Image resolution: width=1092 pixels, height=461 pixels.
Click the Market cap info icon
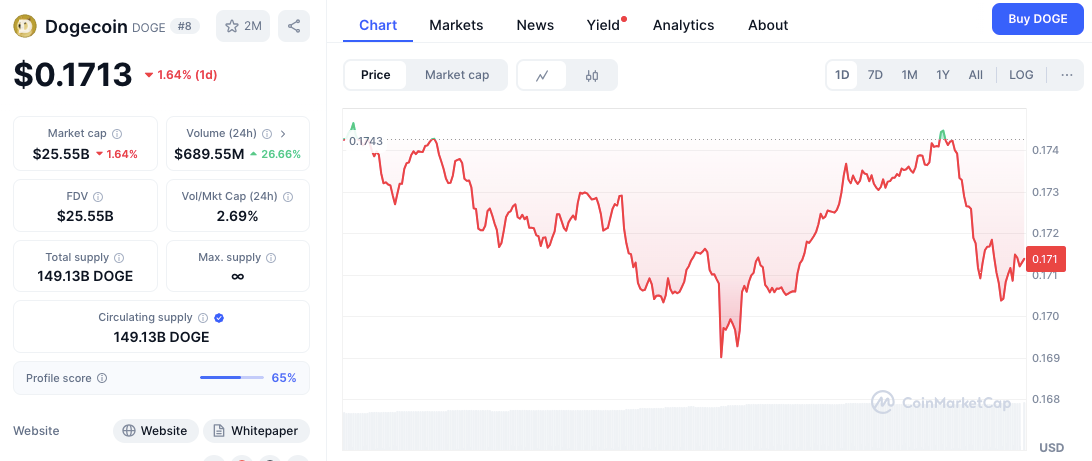(117, 133)
